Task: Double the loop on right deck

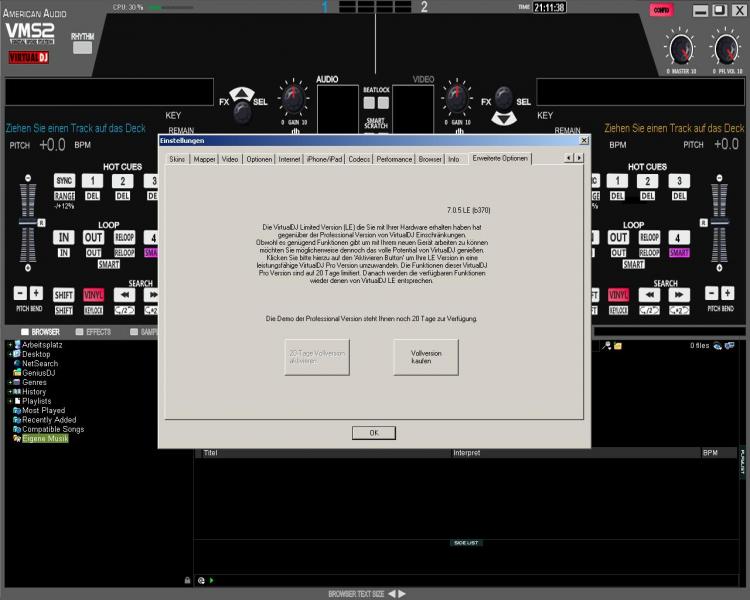Action: pos(679,311)
